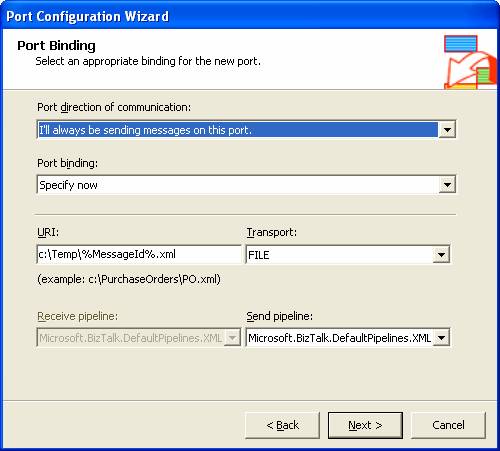Click inside the URI text field
The width and height of the screenshot is (500, 451).
click(x=139, y=255)
